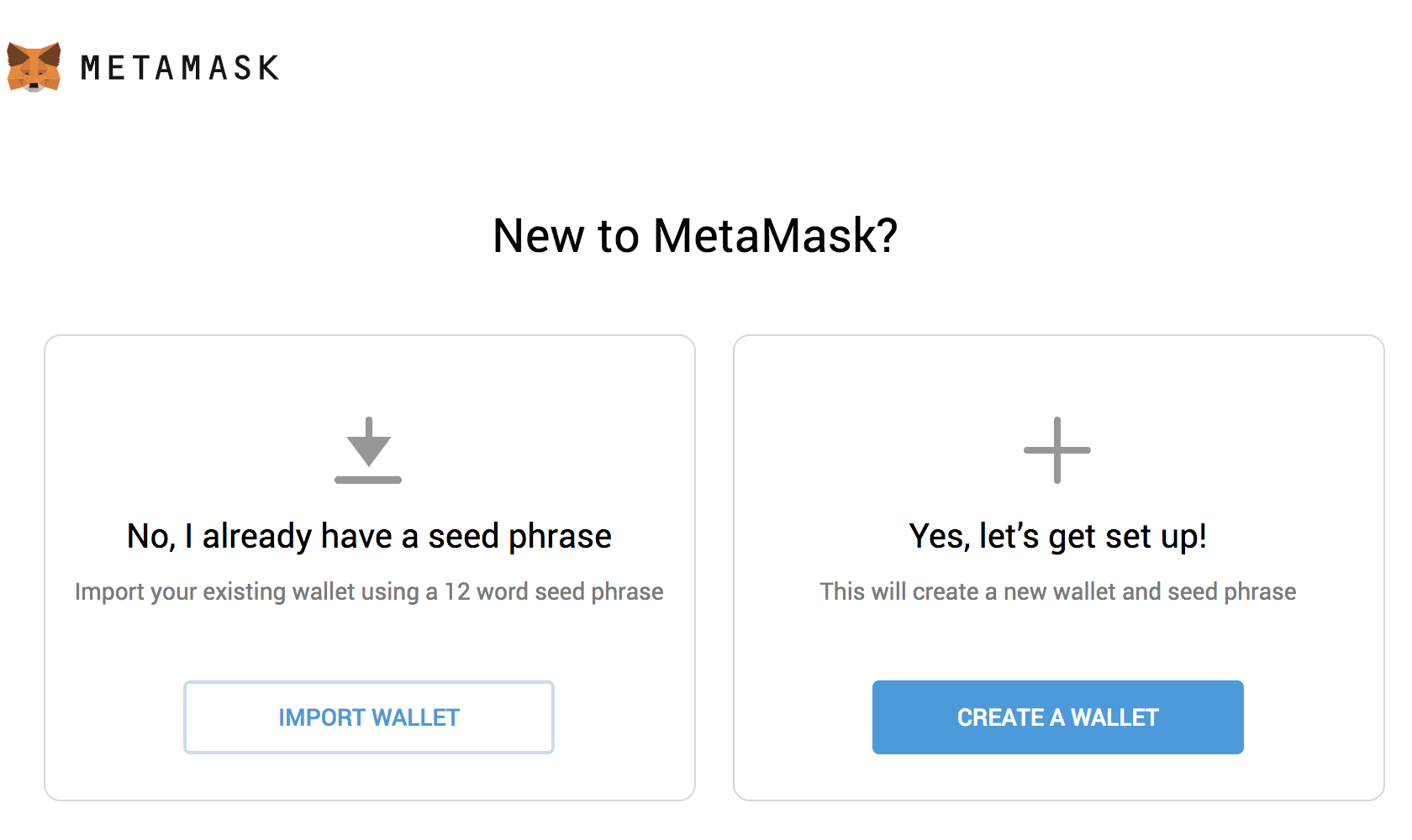1412x840 pixels.
Task: Select "No, I already have a seed phrase" heading
Action: 369,536
